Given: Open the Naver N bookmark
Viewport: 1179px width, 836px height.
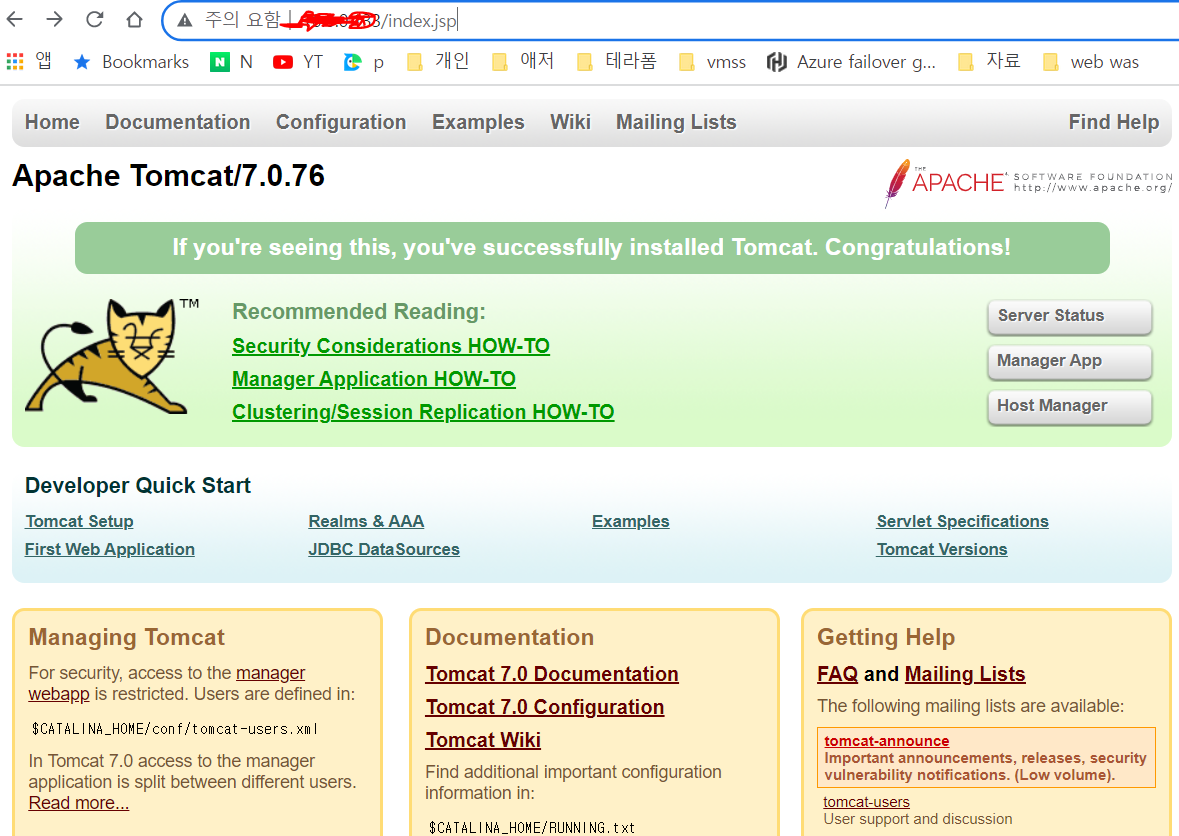Looking at the screenshot, I should click(x=232, y=62).
